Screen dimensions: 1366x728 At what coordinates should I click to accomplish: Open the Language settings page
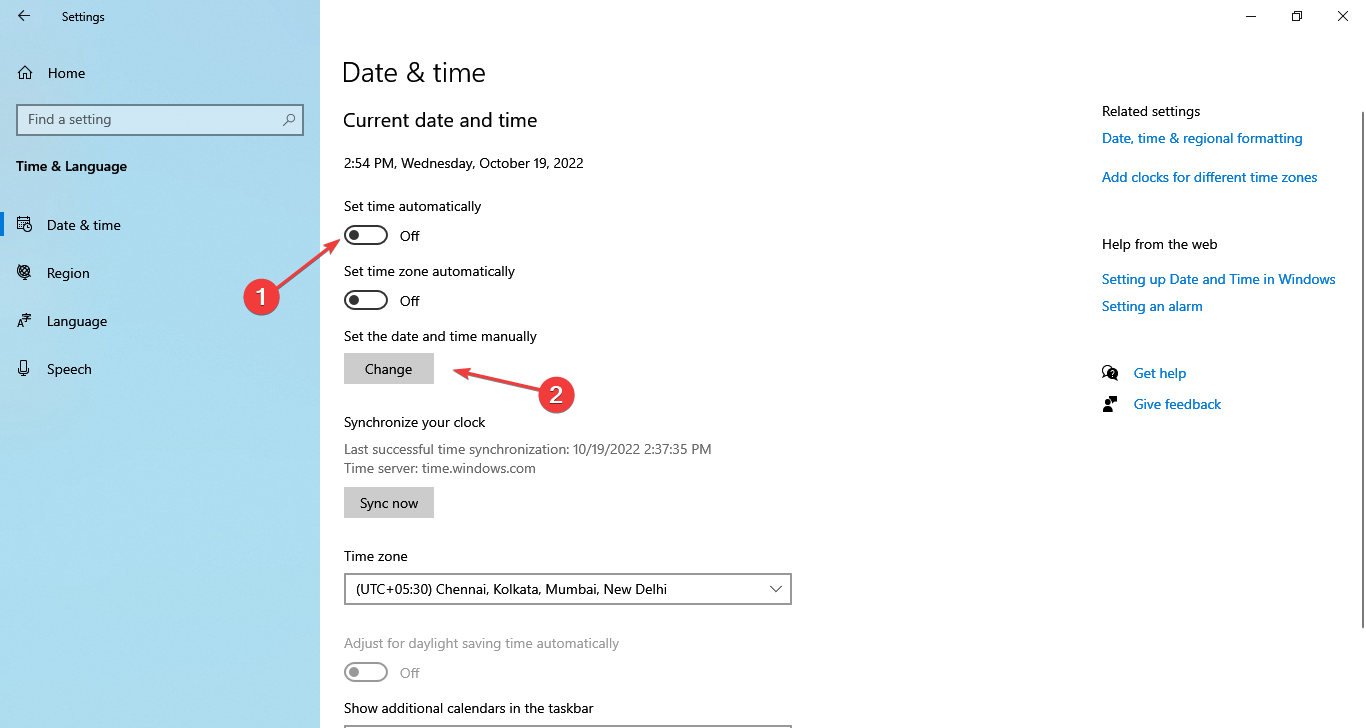(160, 321)
